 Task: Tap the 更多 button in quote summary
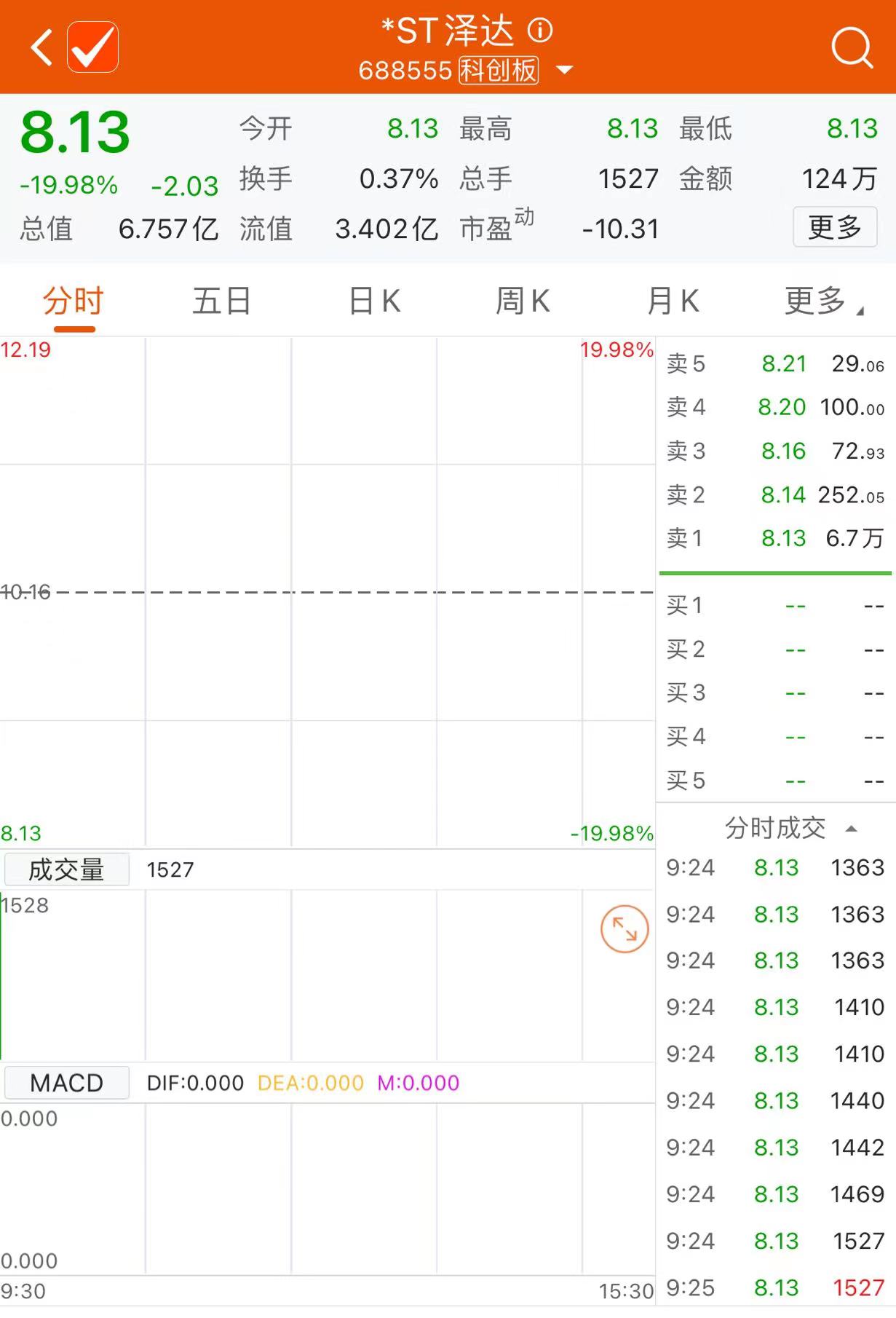pyautogui.click(x=834, y=228)
